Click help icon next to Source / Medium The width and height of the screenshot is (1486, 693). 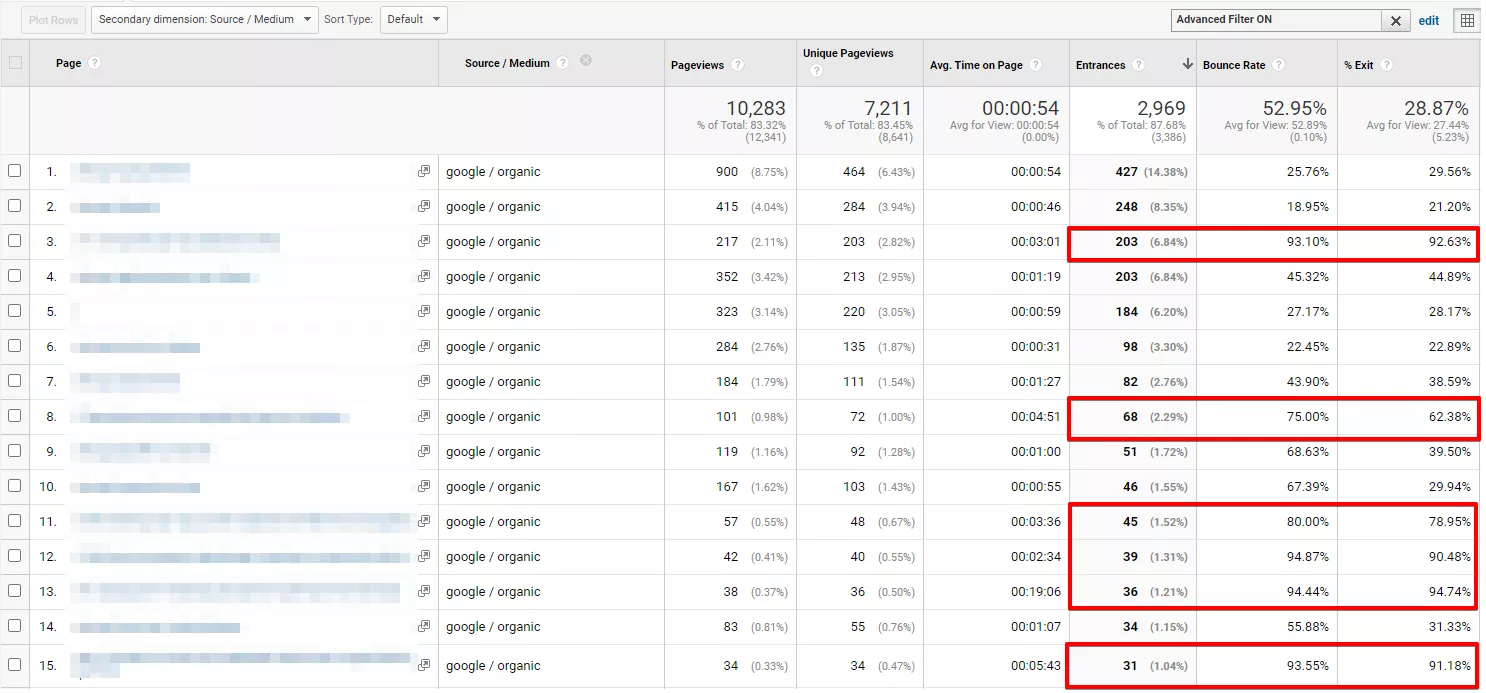pyautogui.click(x=563, y=62)
